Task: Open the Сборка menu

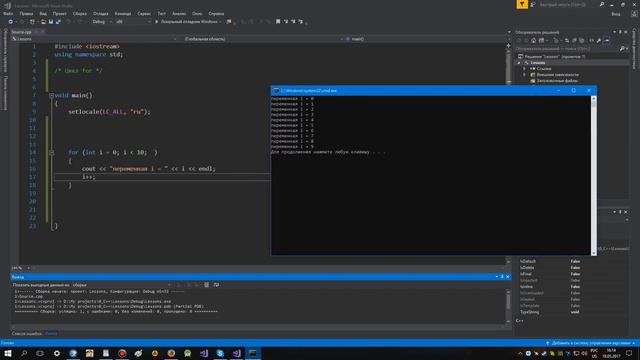Action: tap(80, 13)
